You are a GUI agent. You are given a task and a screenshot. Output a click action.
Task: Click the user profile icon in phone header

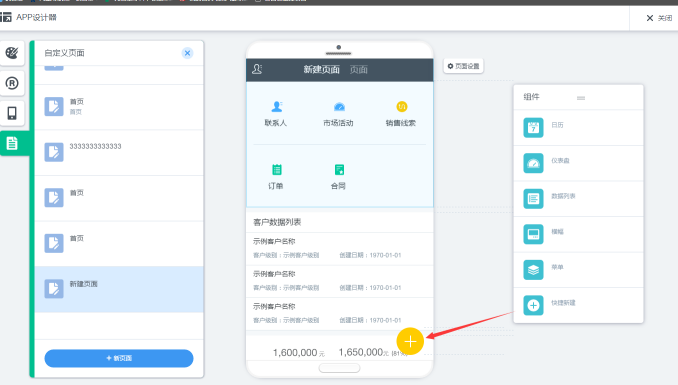[x=257, y=69]
